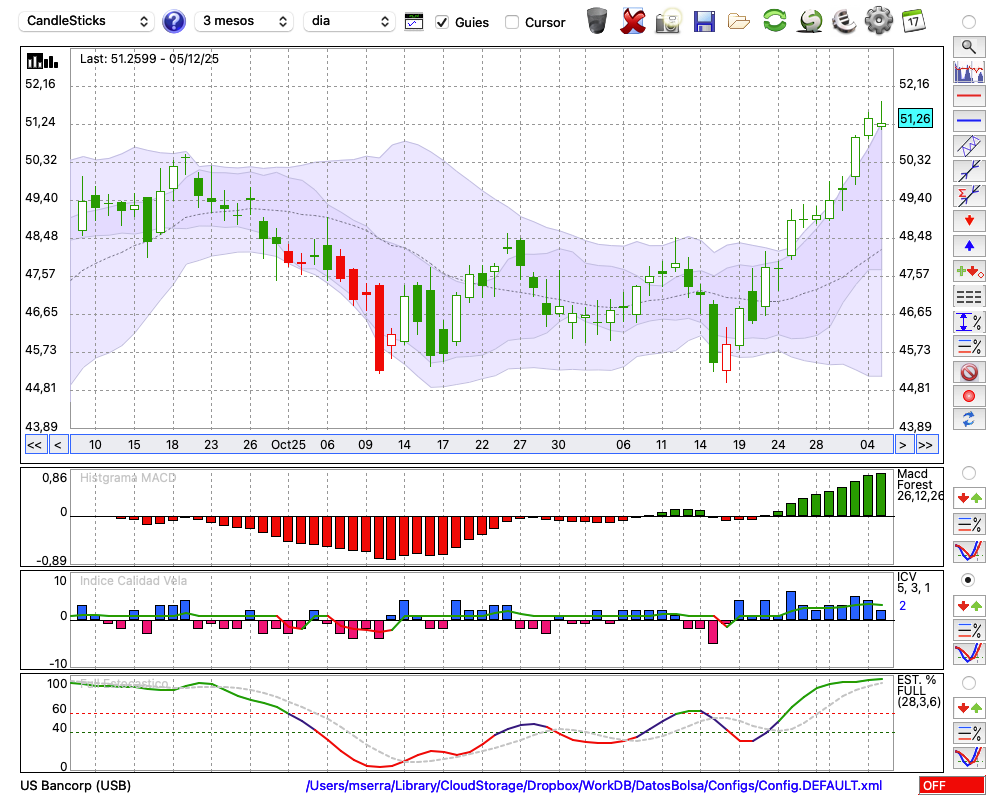The image size is (1000, 800).
Task: Click the green refresh arrows icon
Action: (x=774, y=20)
